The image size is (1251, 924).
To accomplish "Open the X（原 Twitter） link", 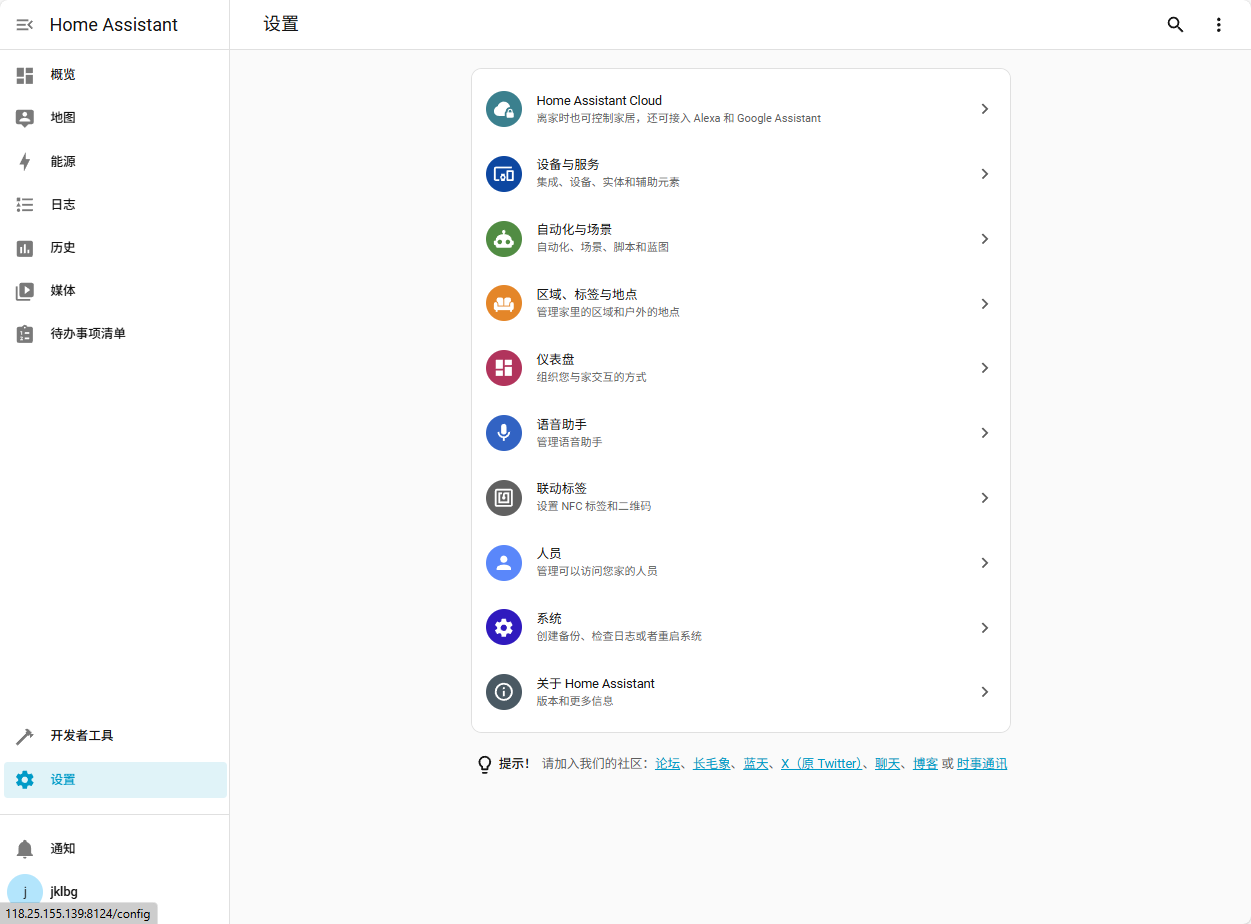I will 822,764.
